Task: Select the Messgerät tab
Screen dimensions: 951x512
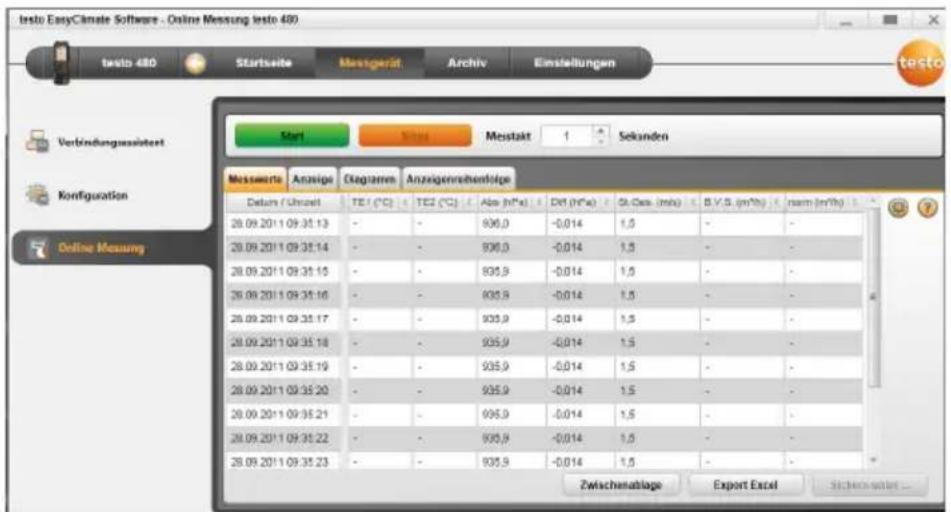Action: tap(369, 63)
